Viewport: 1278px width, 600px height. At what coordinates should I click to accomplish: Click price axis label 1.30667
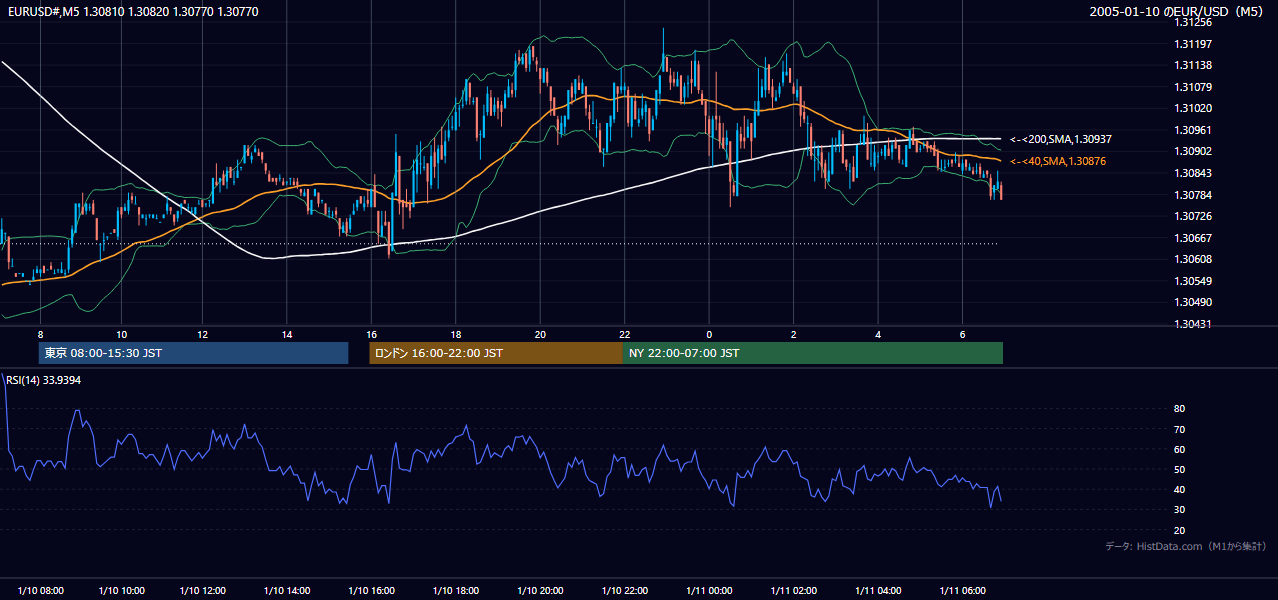coord(1193,238)
